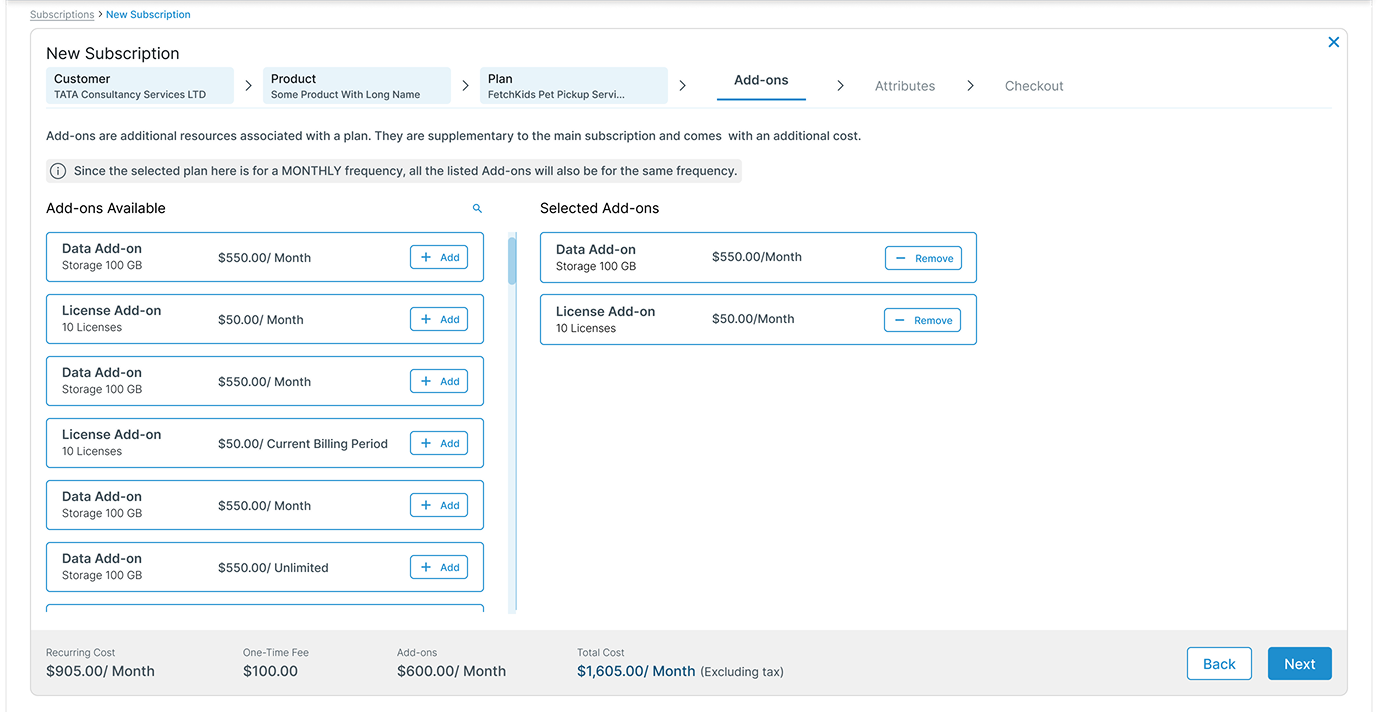Click the info icon beside MONTHLY frequency note
The width and height of the screenshot is (1378, 712).
coord(58,171)
